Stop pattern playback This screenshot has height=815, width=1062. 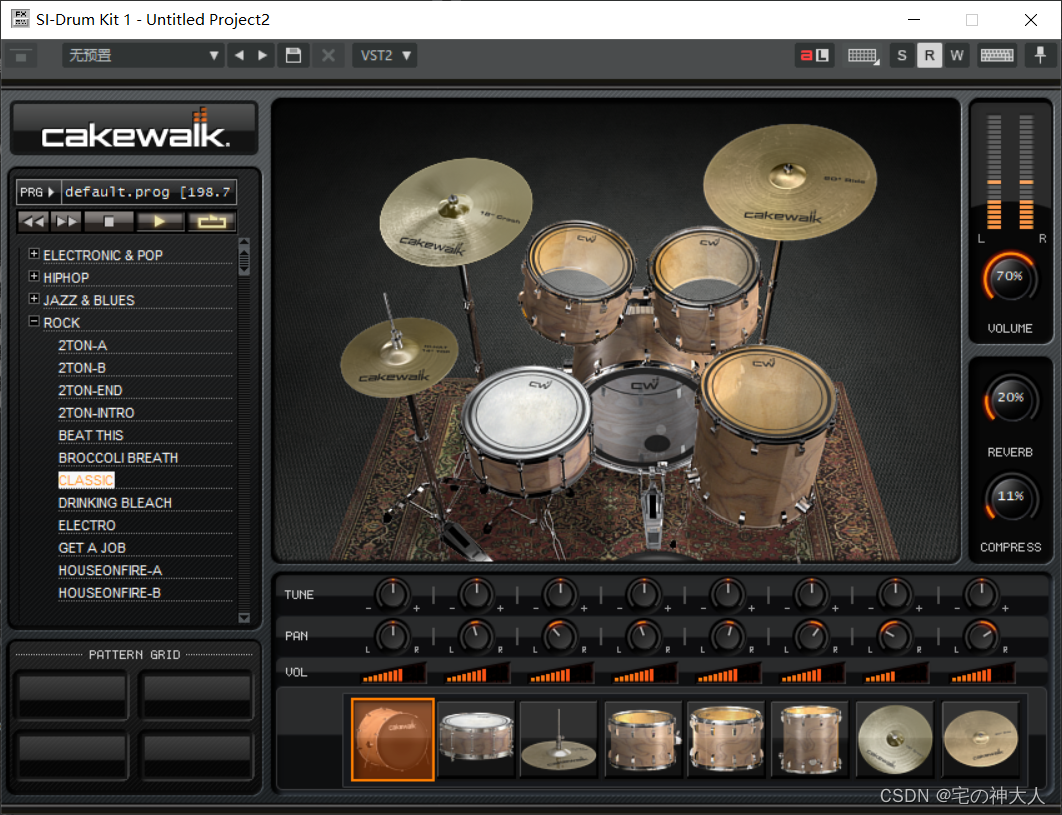(108, 222)
